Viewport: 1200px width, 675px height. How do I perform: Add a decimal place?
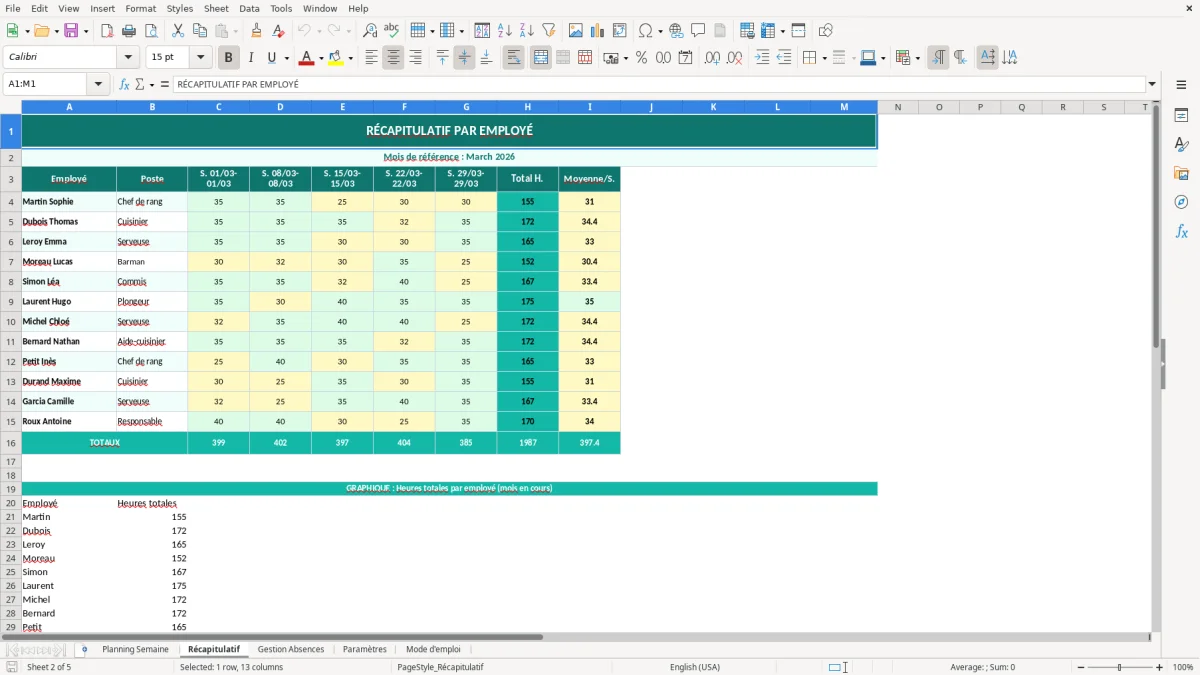click(x=712, y=58)
